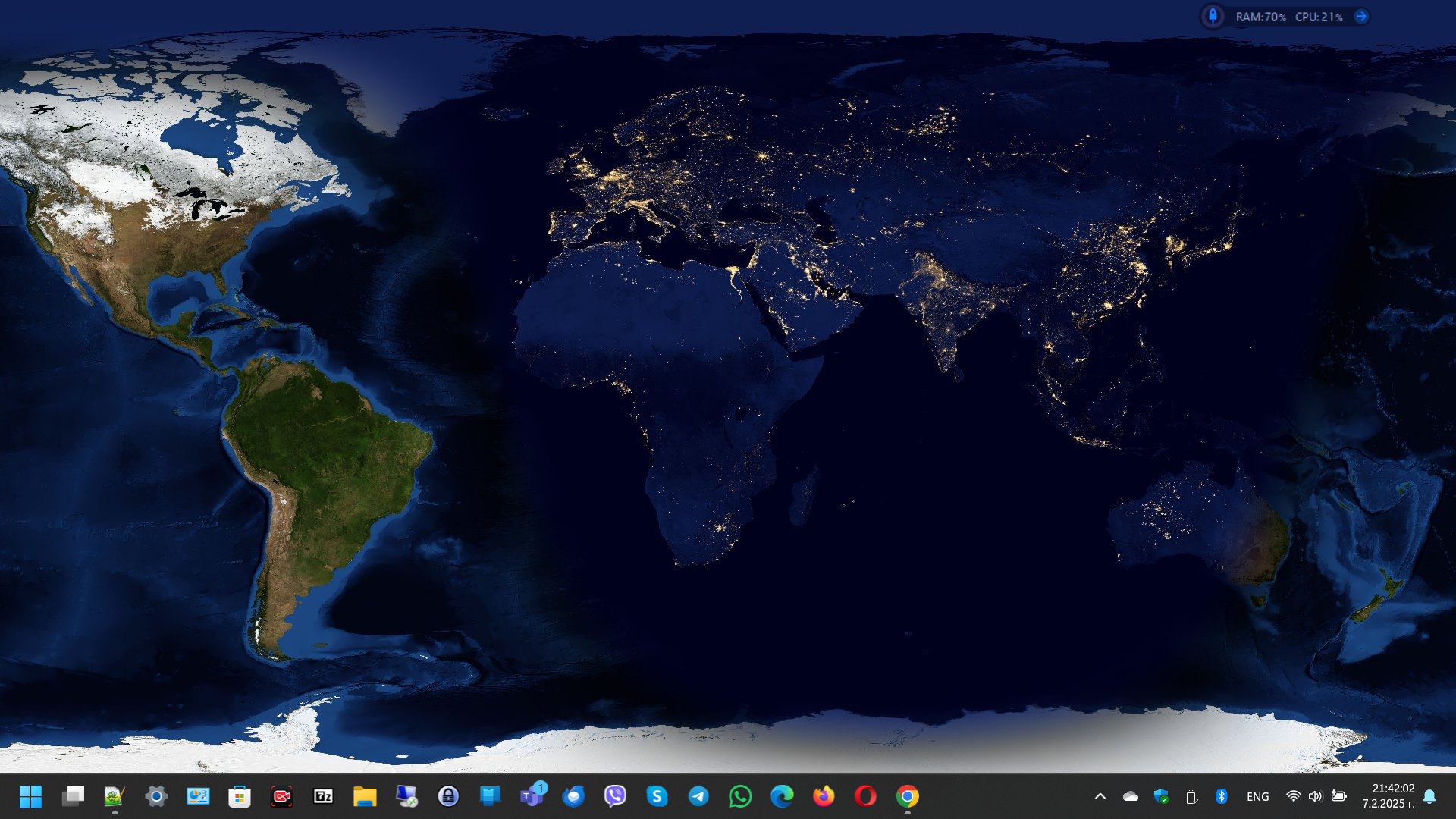Open WhatsApp from the taskbar
The image size is (1456, 819).
pos(740,796)
